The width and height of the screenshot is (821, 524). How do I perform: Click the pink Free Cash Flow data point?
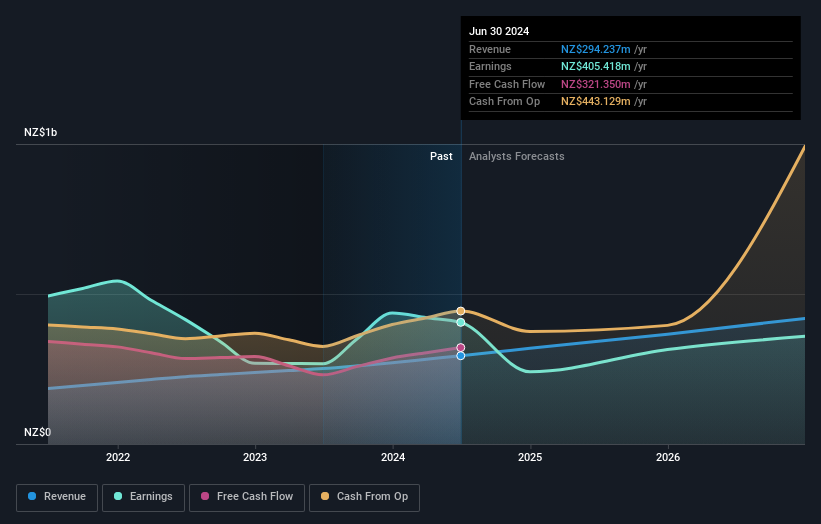click(x=461, y=348)
